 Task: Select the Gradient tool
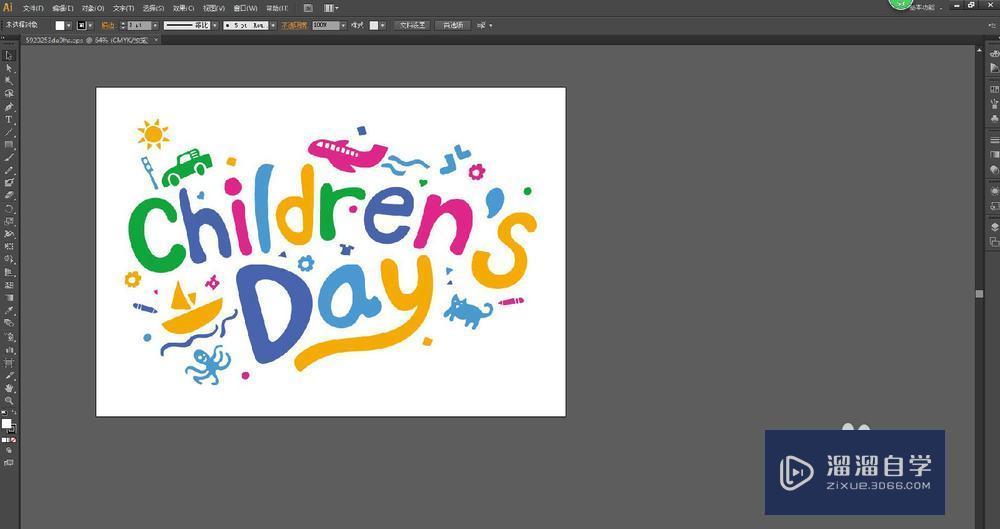coord(9,298)
